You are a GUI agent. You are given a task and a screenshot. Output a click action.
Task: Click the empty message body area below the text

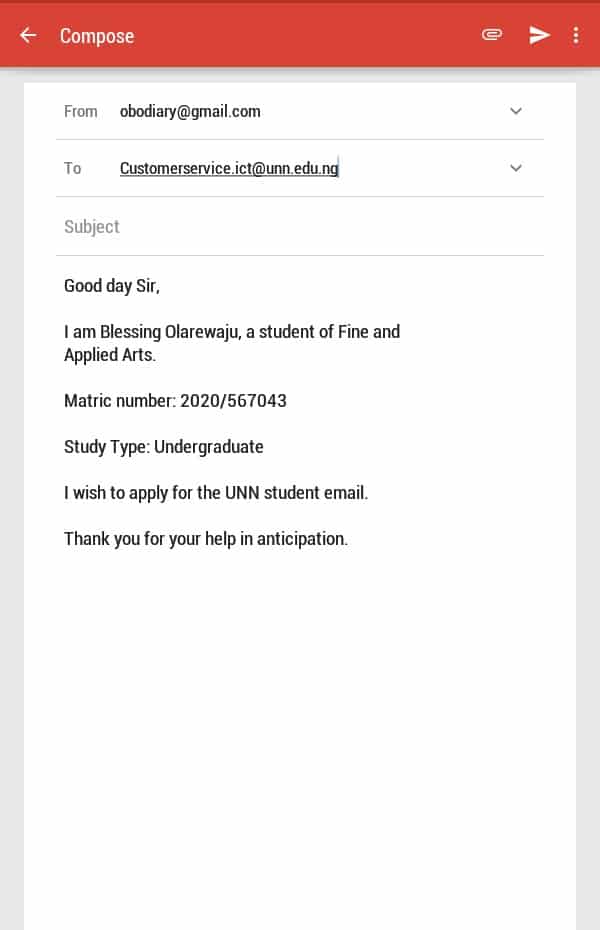tap(299, 735)
